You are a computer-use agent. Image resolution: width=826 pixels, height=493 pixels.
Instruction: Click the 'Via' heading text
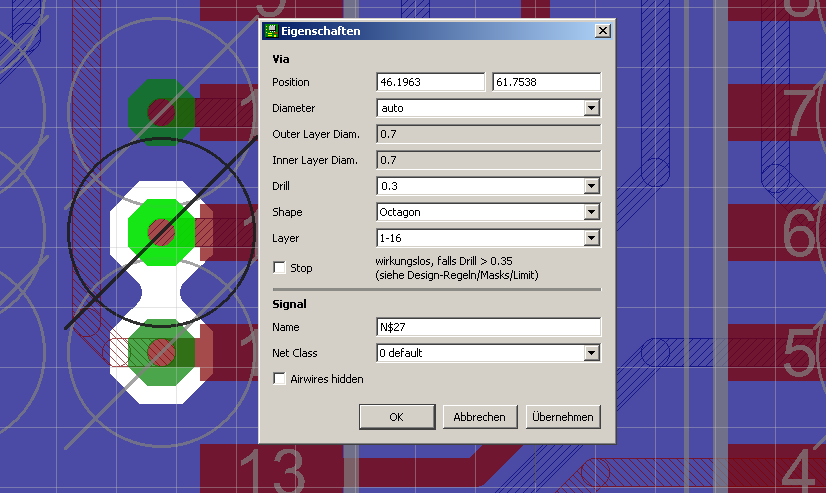click(x=281, y=59)
